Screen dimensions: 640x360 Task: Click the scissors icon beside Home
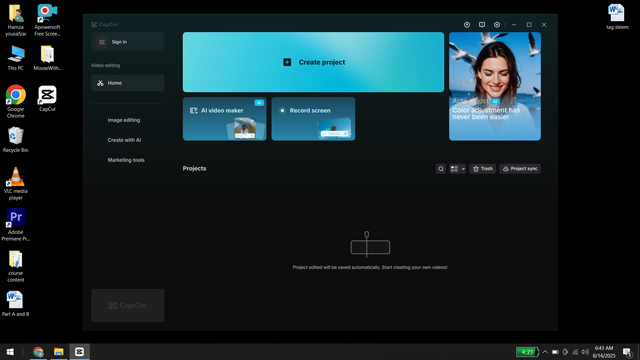(x=100, y=83)
